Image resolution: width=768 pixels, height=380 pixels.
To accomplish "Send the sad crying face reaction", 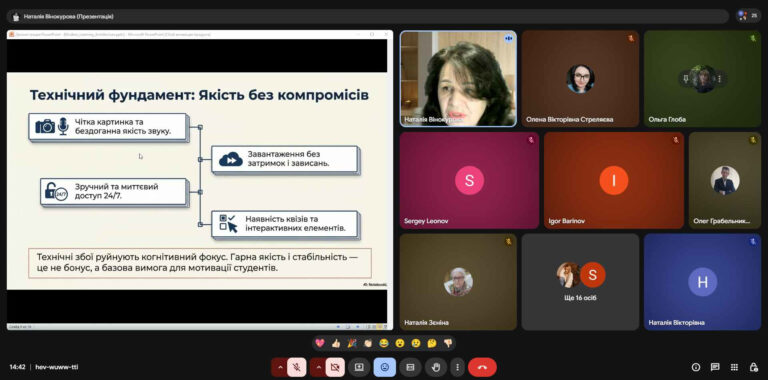I will (416, 343).
